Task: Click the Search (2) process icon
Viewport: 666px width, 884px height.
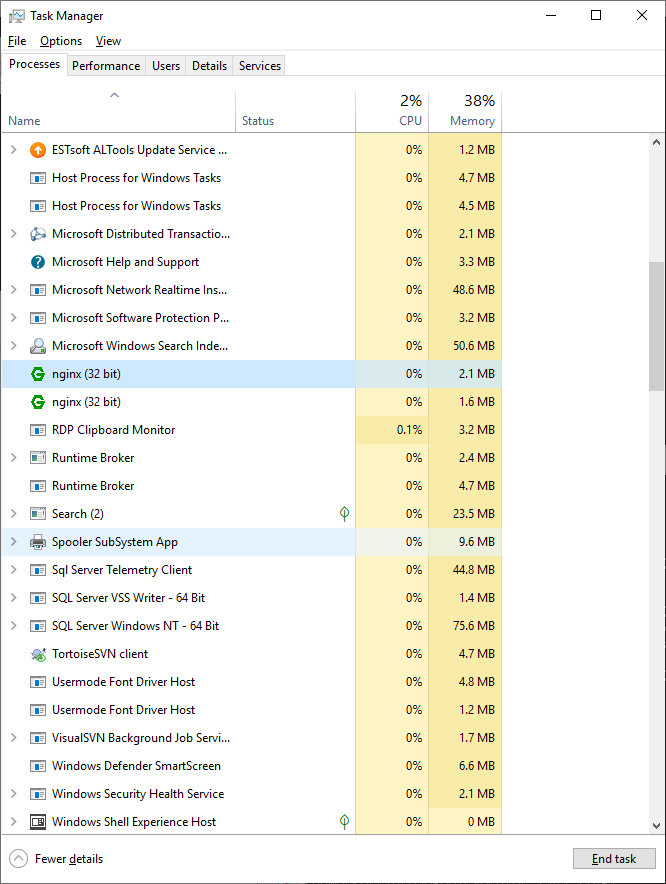Action: tap(38, 514)
